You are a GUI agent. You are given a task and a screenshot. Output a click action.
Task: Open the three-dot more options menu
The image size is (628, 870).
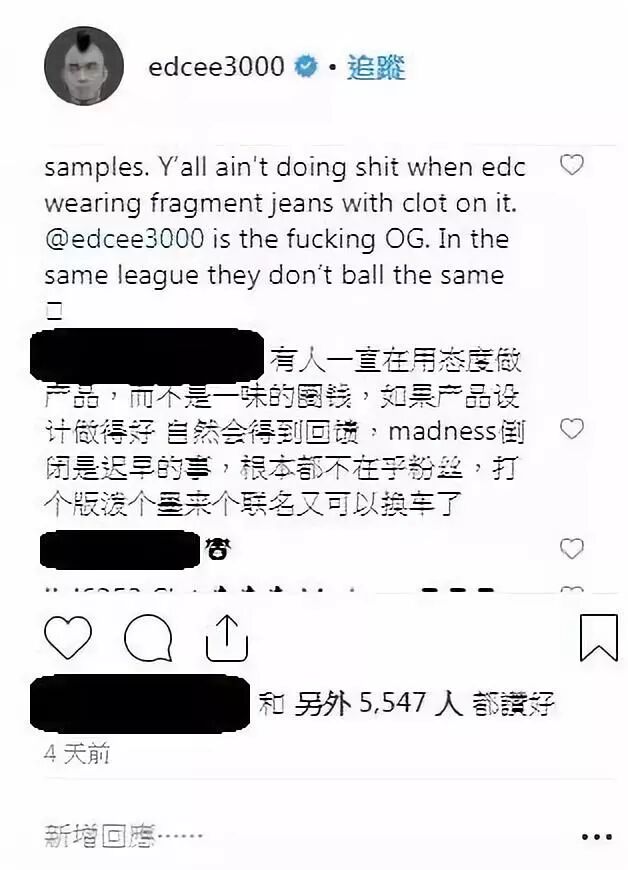(x=597, y=836)
